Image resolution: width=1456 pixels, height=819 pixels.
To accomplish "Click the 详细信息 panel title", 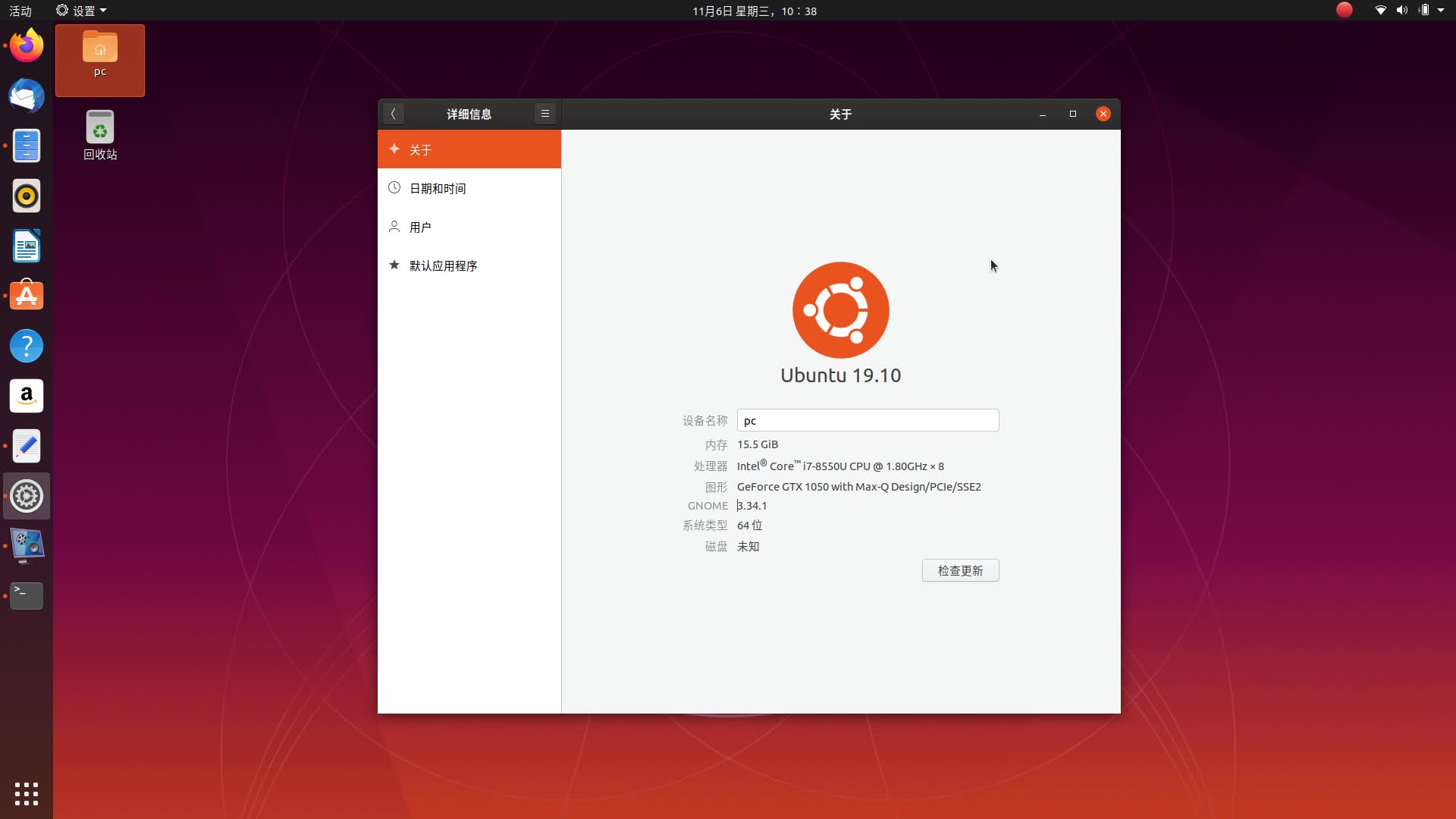I will (x=469, y=114).
